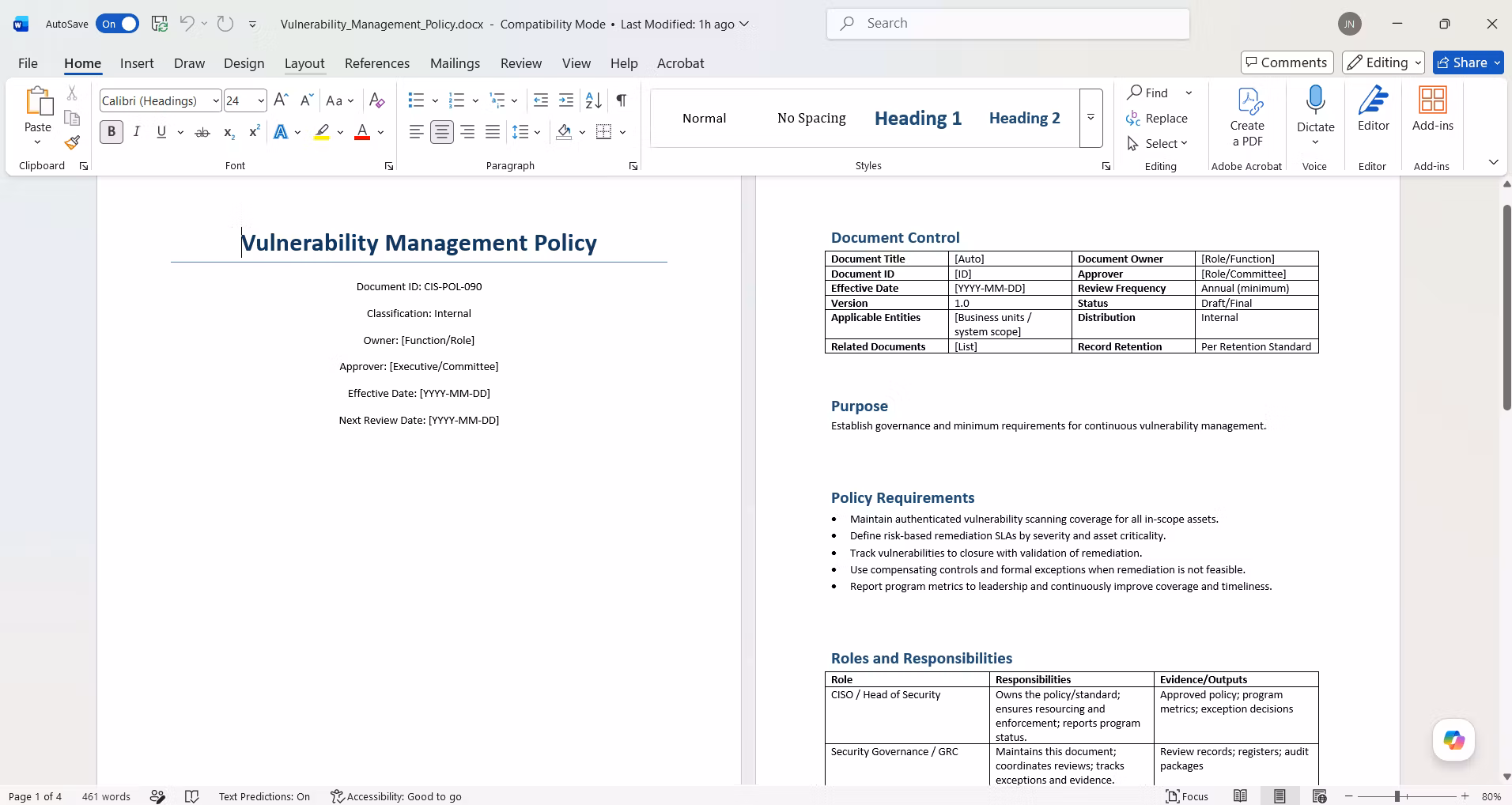The height and width of the screenshot is (805, 1512).
Task: Open the Editing mode dropdown
Action: pos(1383,62)
